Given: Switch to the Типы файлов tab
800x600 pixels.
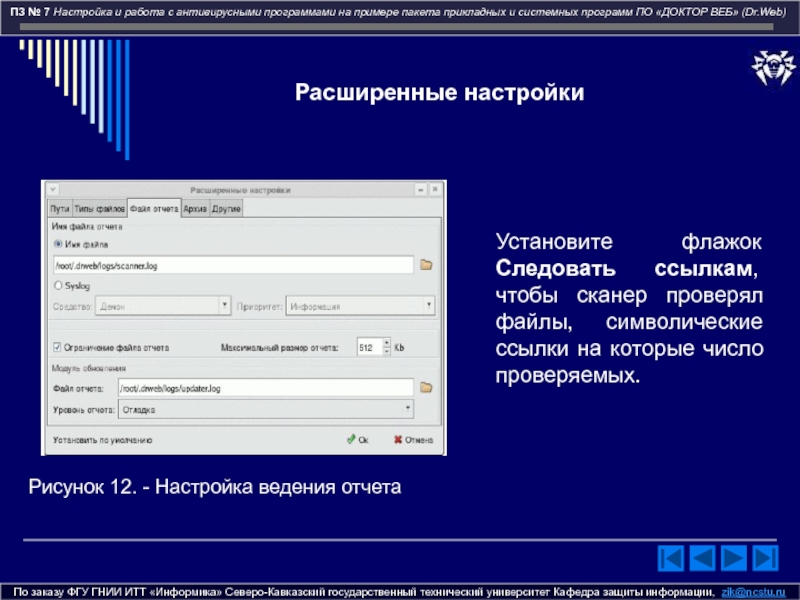Looking at the screenshot, I should coord(99,208).
